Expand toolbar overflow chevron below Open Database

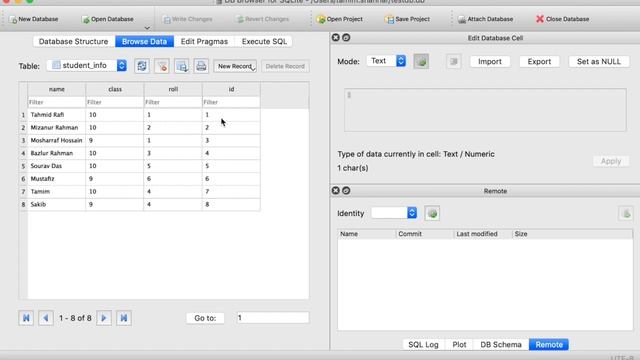point(147,28)
